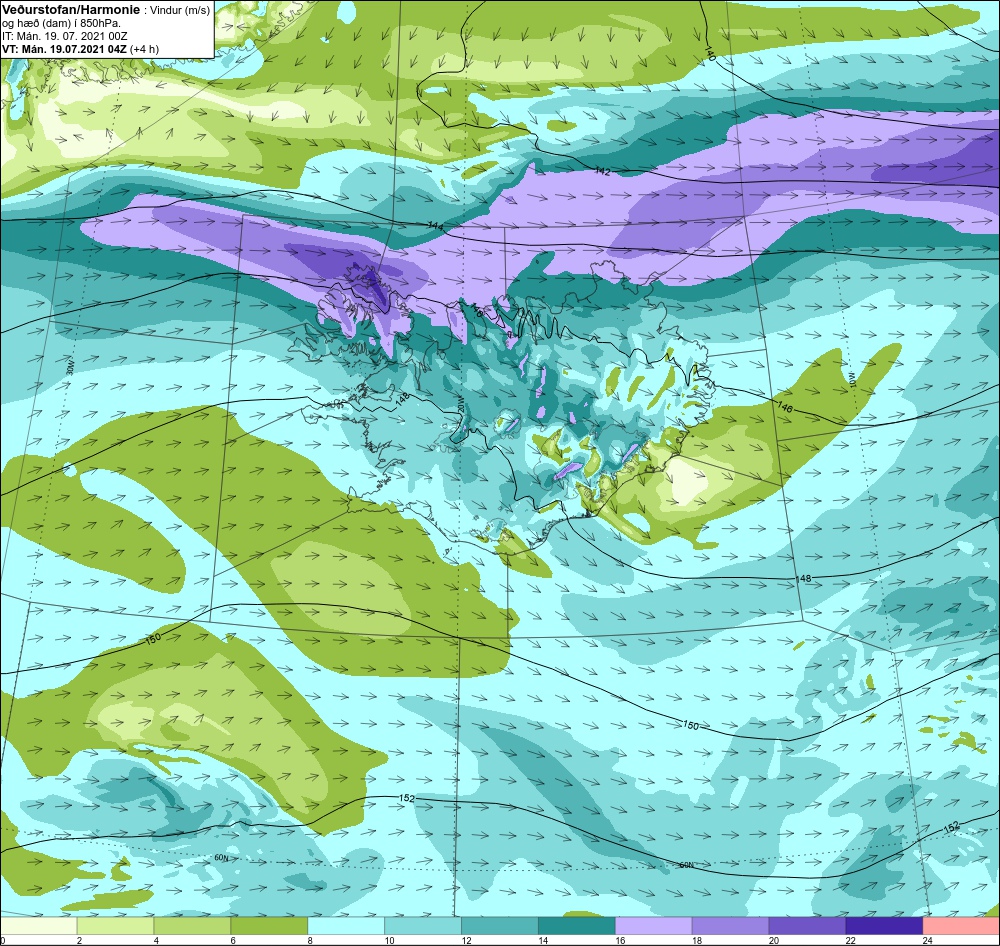The width and height of the screenshot is (1000, 946).
Task: Click the pink above-24 m/s legend swatch
Action: tap(961, 926)
